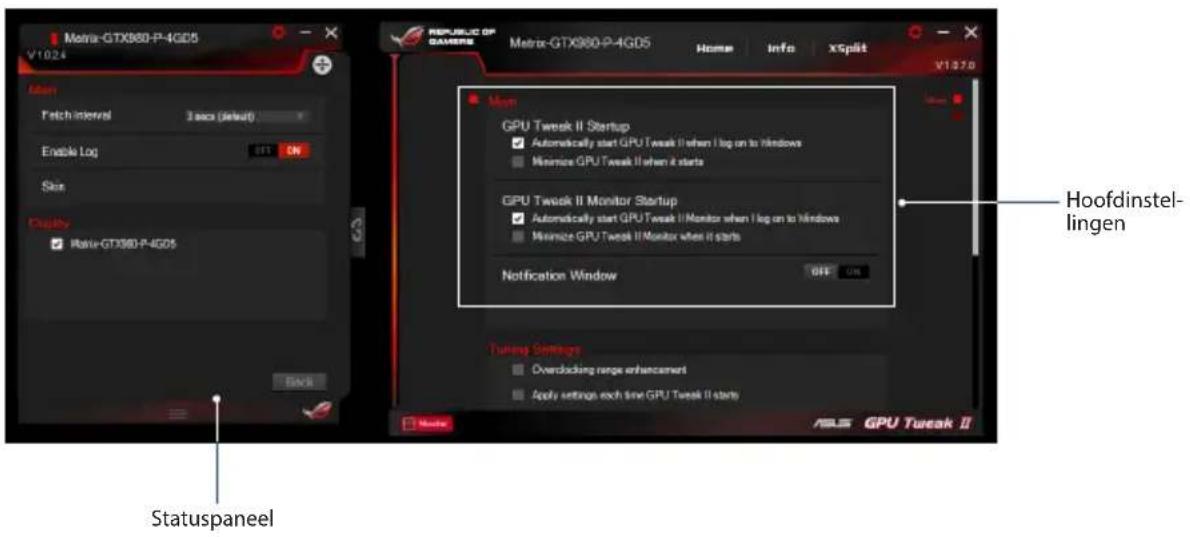Uncheck automatically start GPU Tweak II at logon
Viewport: 1190px width, 537px height.
[517, 143]
